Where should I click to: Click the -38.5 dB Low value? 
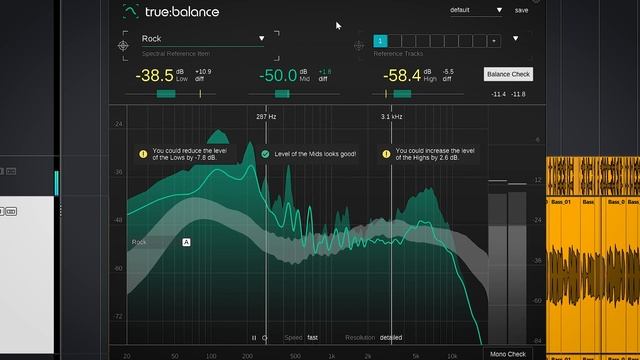(x=154, y=76)
